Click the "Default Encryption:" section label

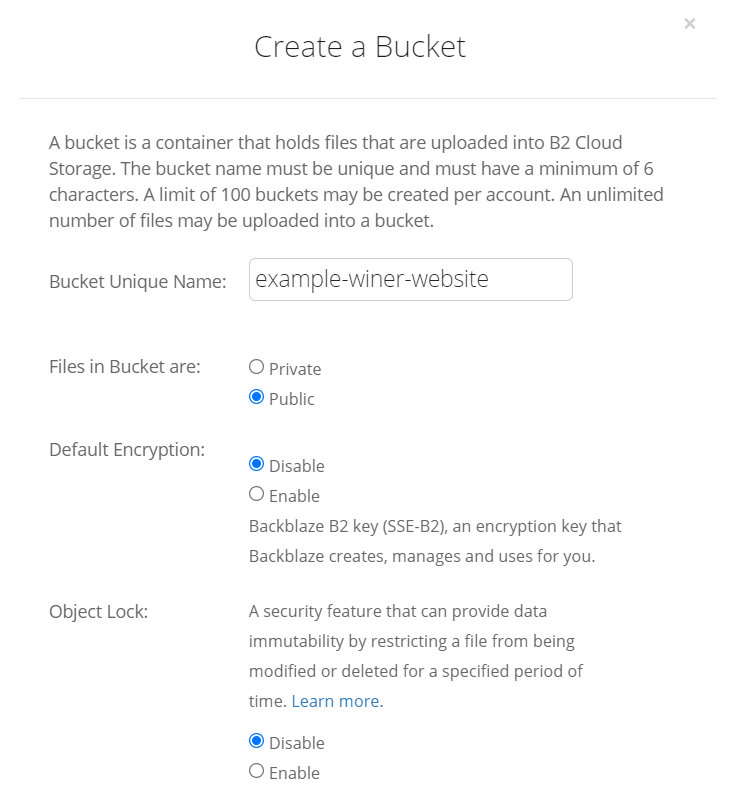click(x=127, y=450)
